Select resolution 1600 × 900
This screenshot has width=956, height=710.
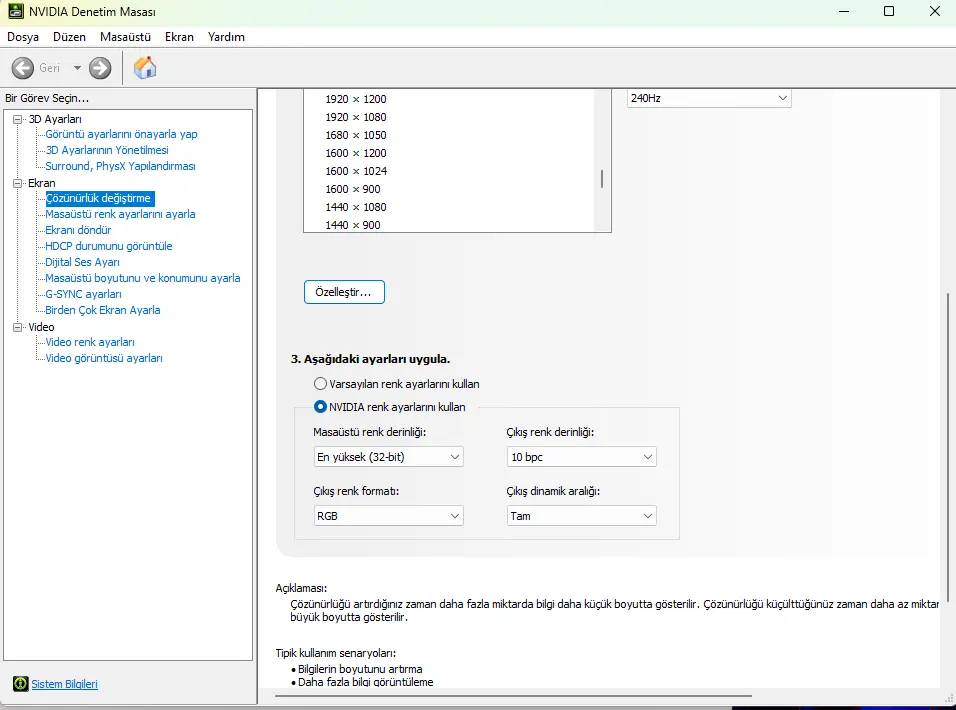click(x=352, y=189)
